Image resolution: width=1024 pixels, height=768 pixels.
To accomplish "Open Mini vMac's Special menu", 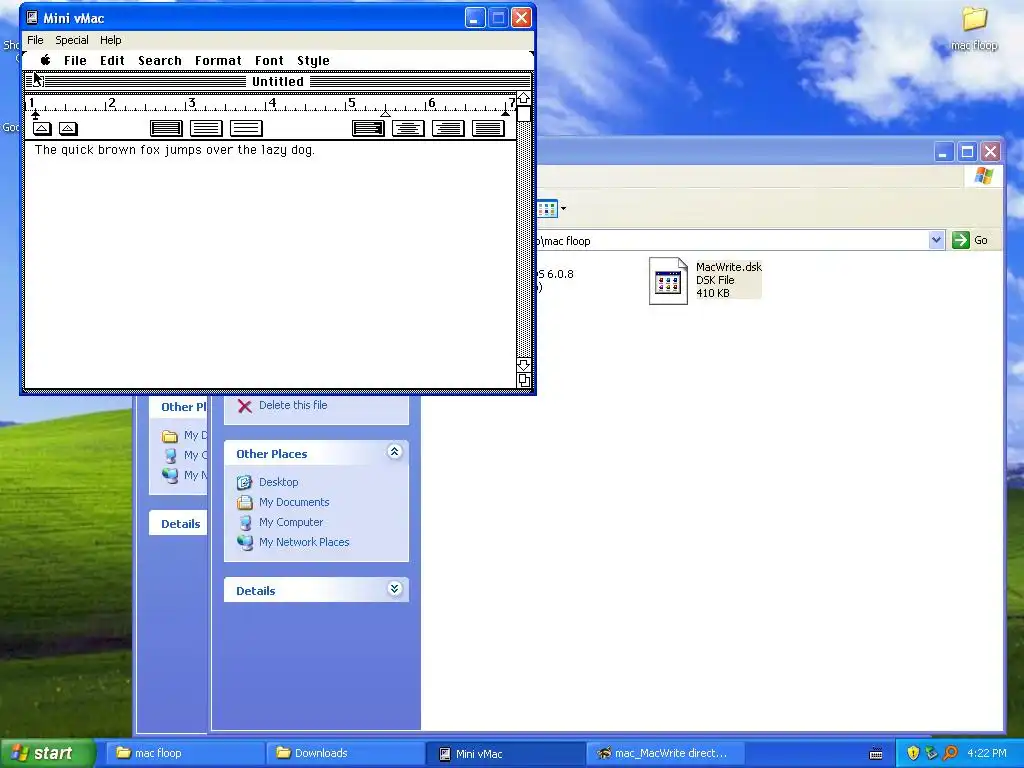I will coord(72,40).
